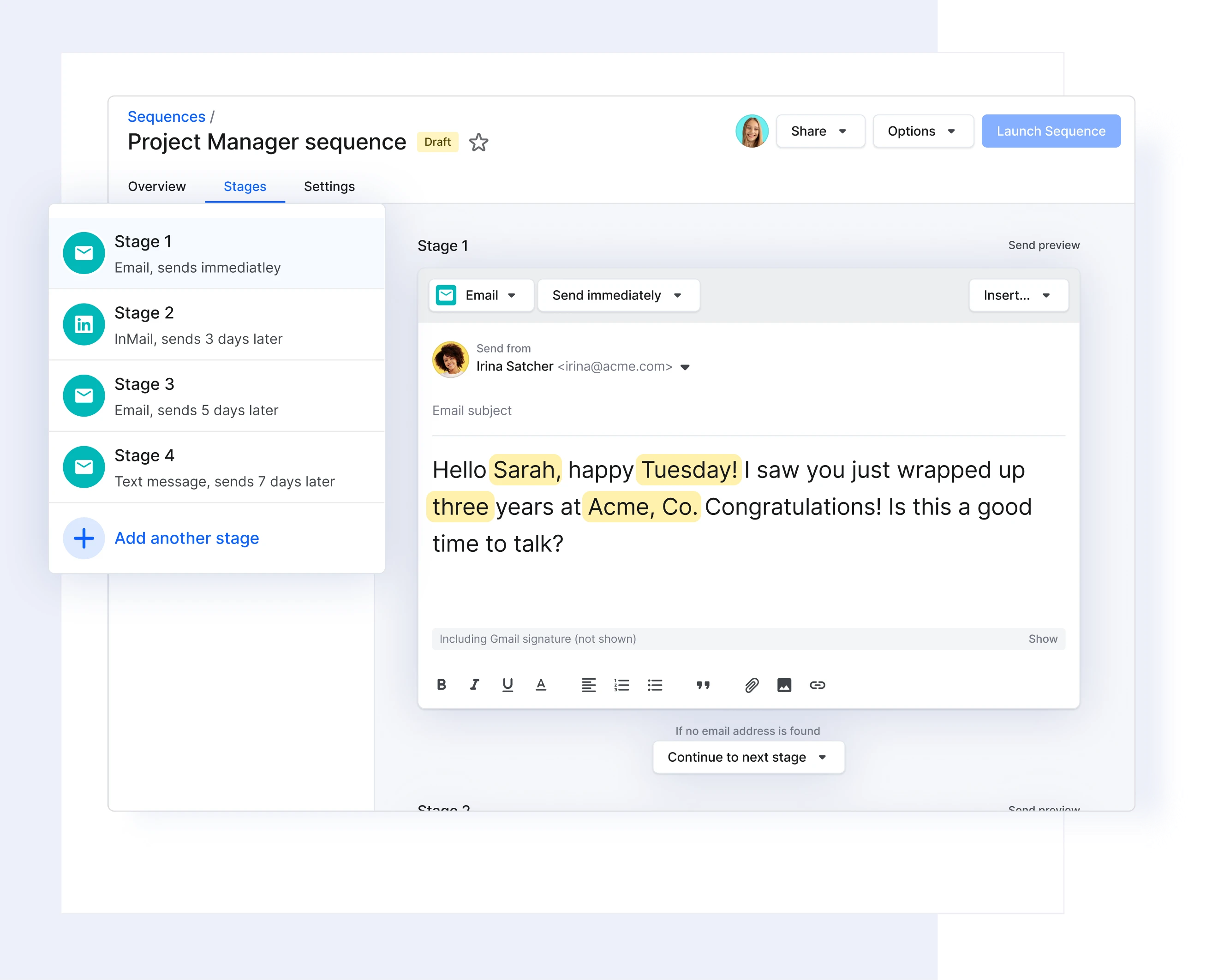Click the Send from sender dropdown

point(687,366)
